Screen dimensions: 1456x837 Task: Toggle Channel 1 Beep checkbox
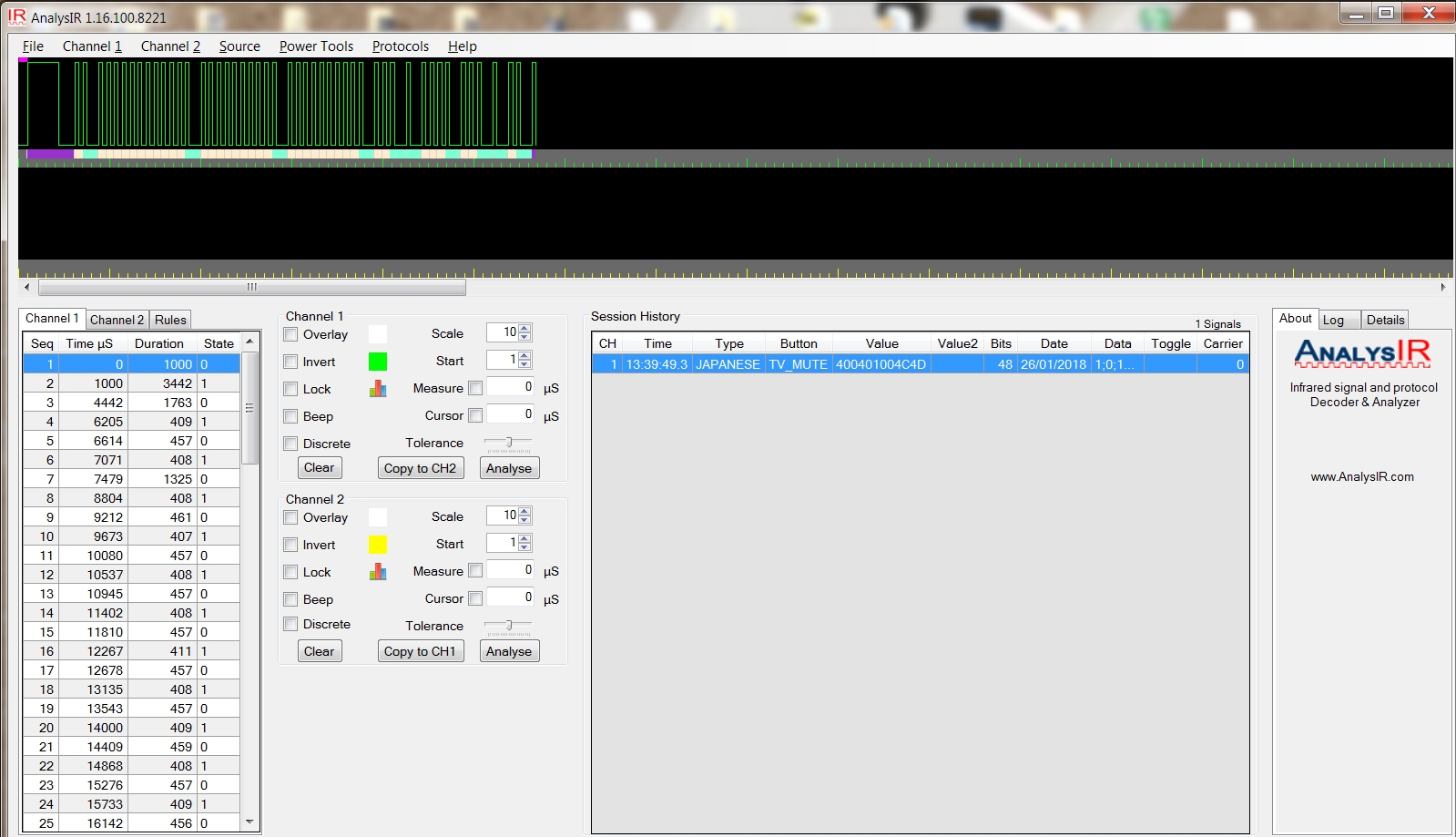(290, 416)
